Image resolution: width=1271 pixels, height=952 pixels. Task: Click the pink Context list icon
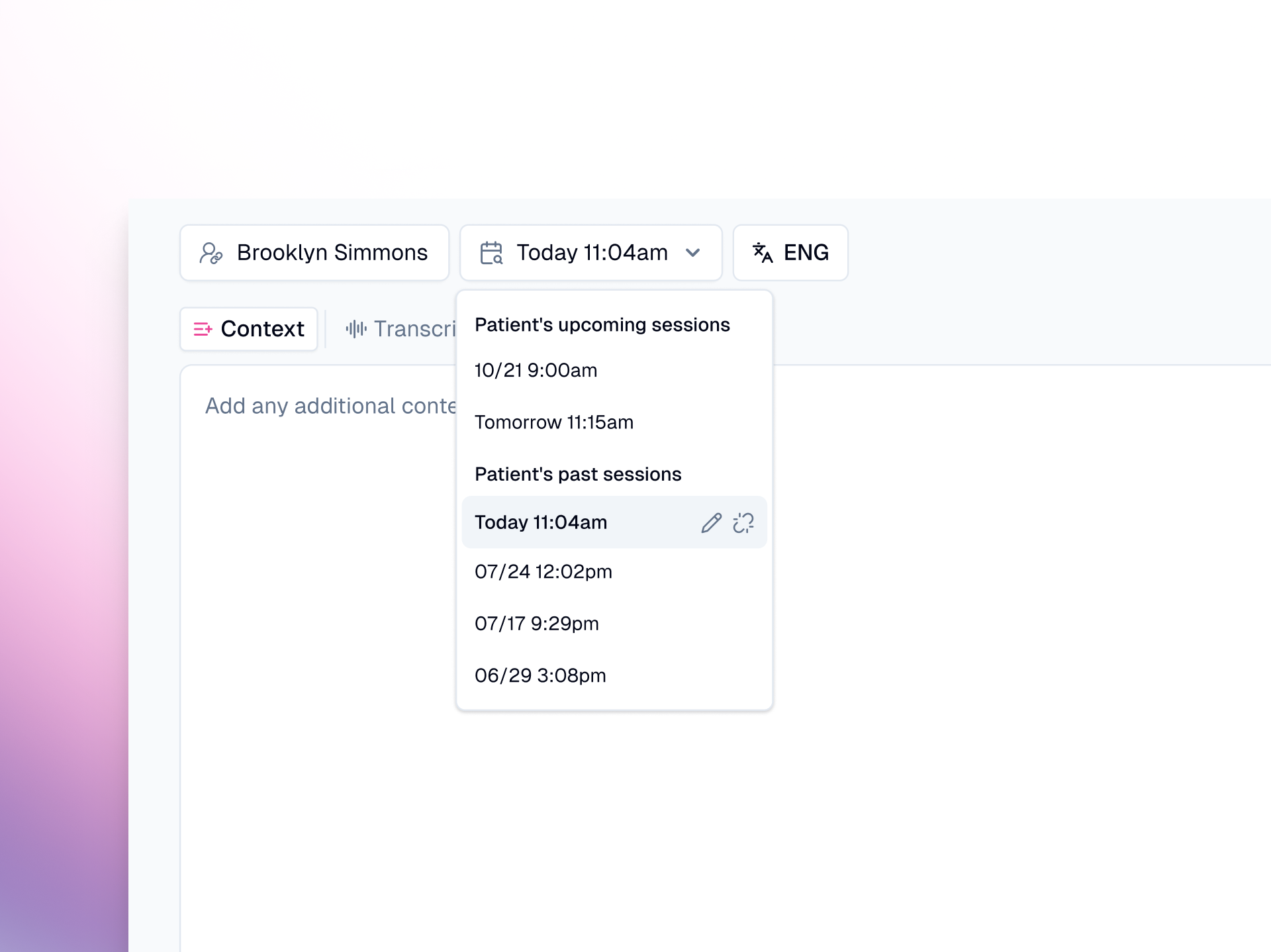click(203, 328)
